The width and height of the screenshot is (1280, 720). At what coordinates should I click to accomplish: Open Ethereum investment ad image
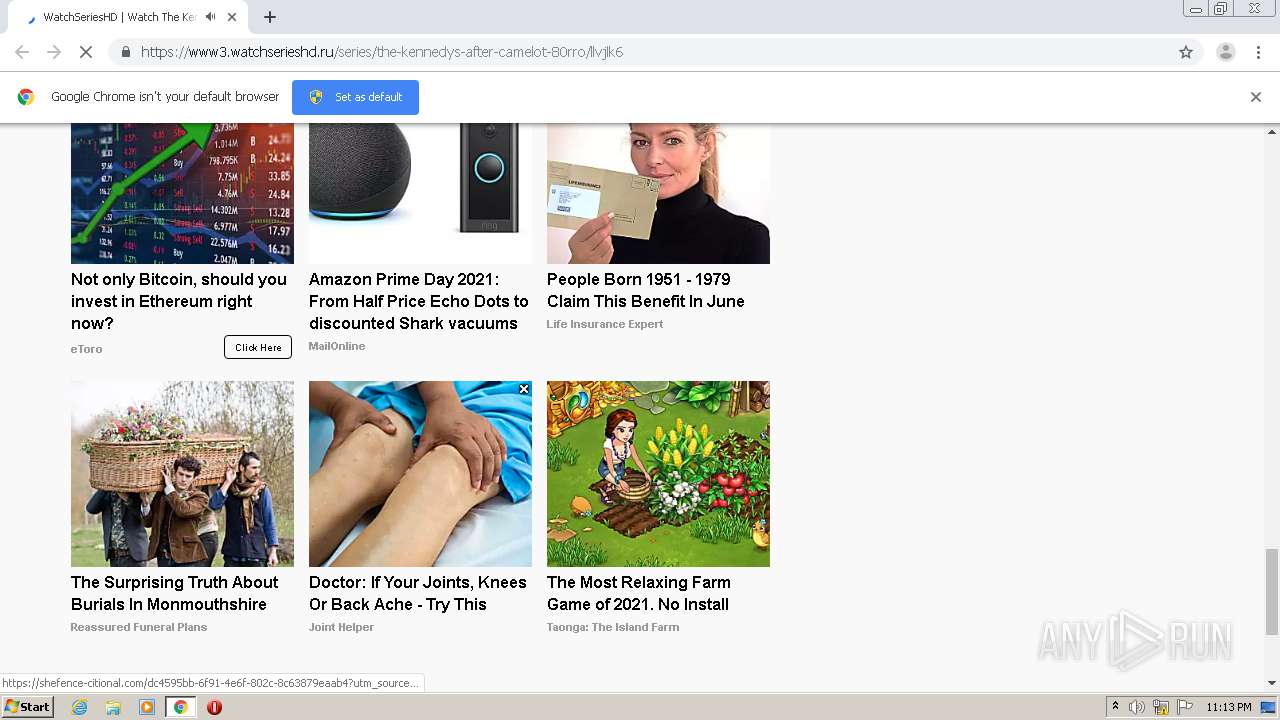coord(182,193)
